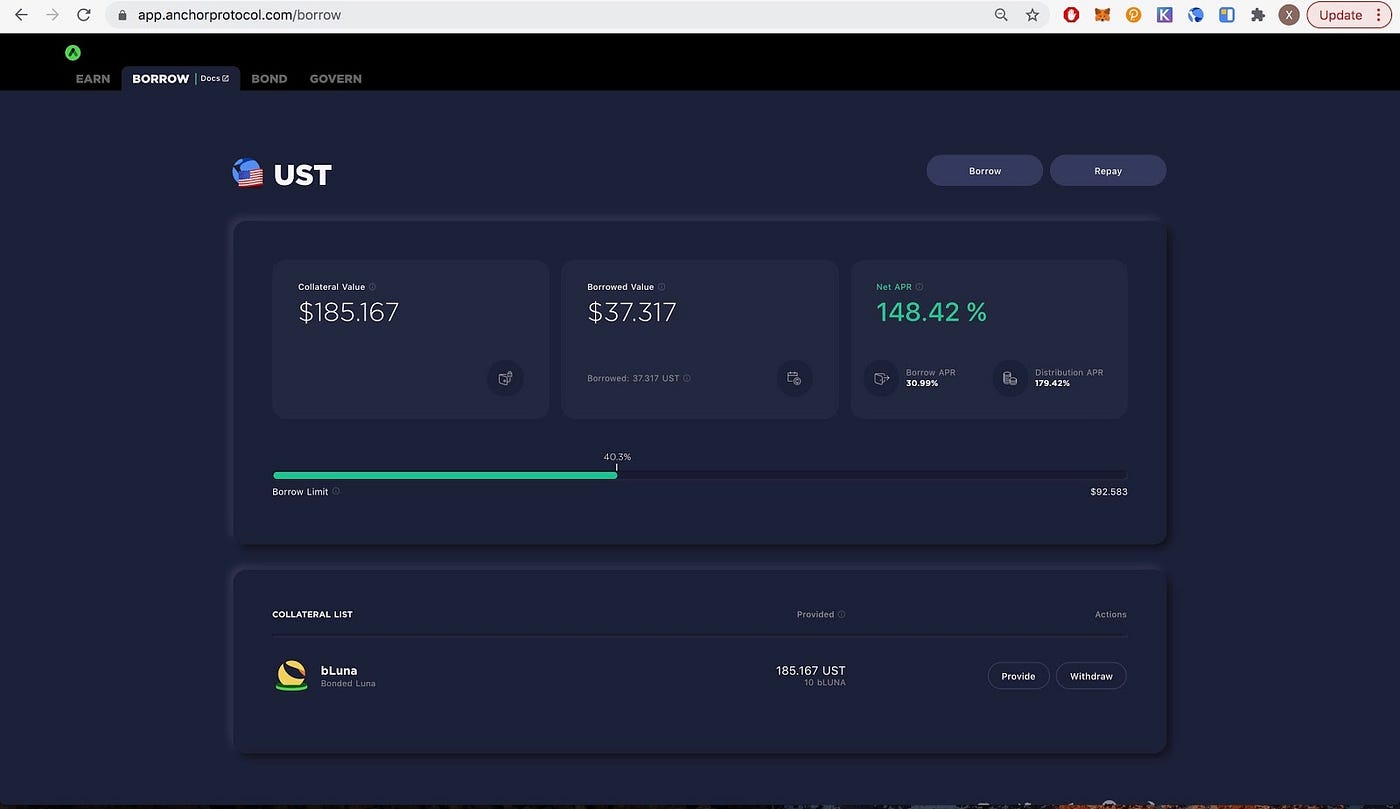Switch to the GOVERN tab

(335, 78)
